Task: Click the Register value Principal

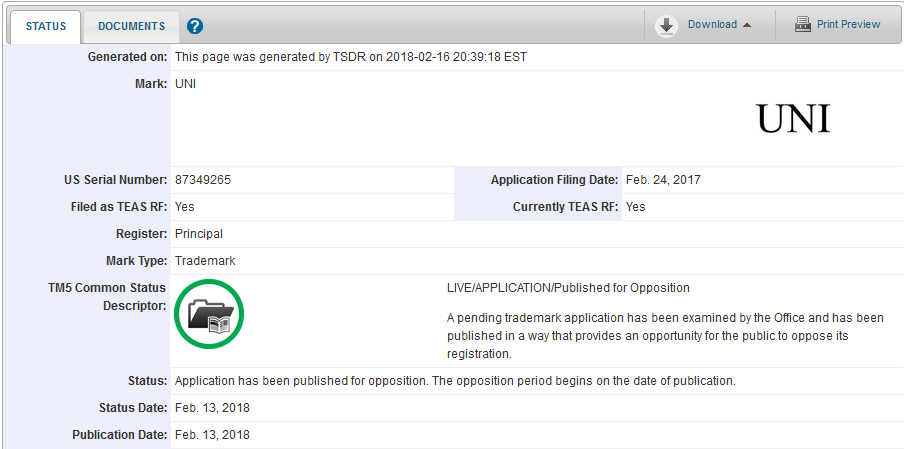Action: 198,234
